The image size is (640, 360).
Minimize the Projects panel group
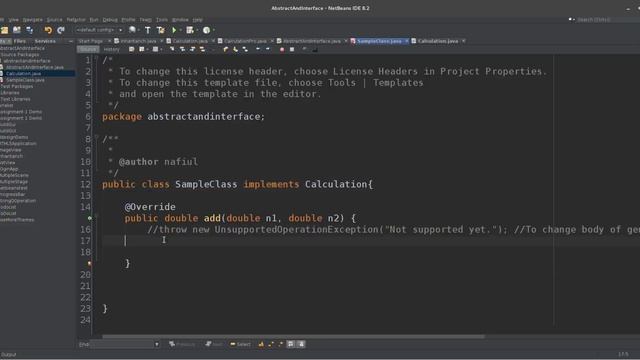[x=71, y=41]
